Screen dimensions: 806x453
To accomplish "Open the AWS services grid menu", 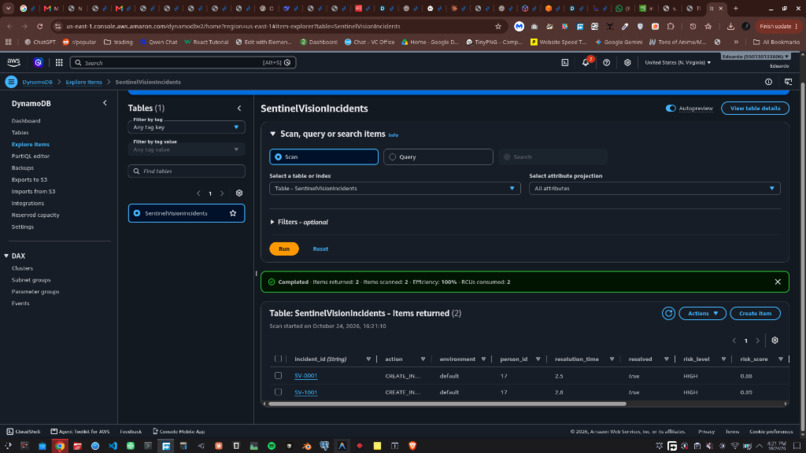I will 59,62.
